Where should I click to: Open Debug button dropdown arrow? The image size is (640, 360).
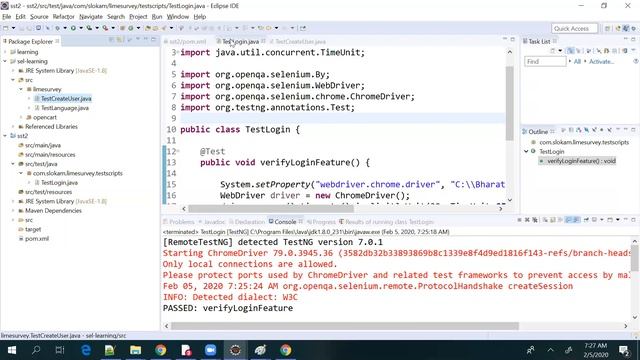(65, 28)
